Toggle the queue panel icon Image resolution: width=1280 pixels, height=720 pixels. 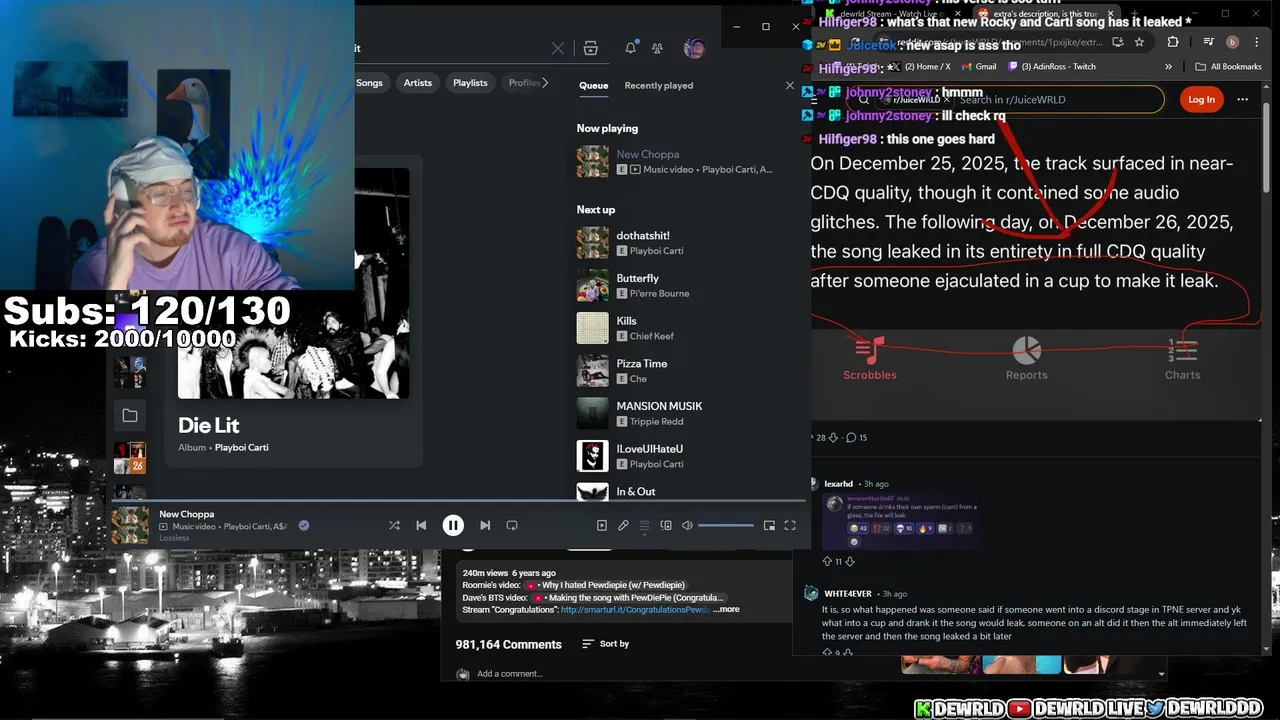point(645,525)
